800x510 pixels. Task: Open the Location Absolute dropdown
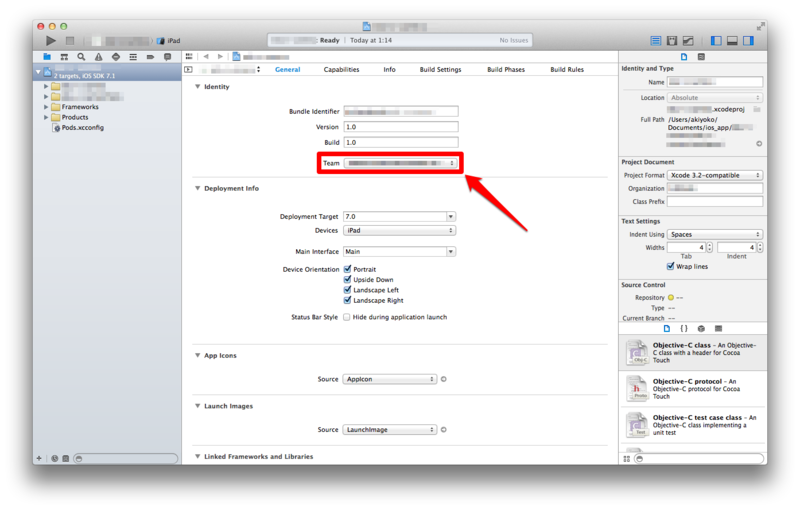point(715,97)
